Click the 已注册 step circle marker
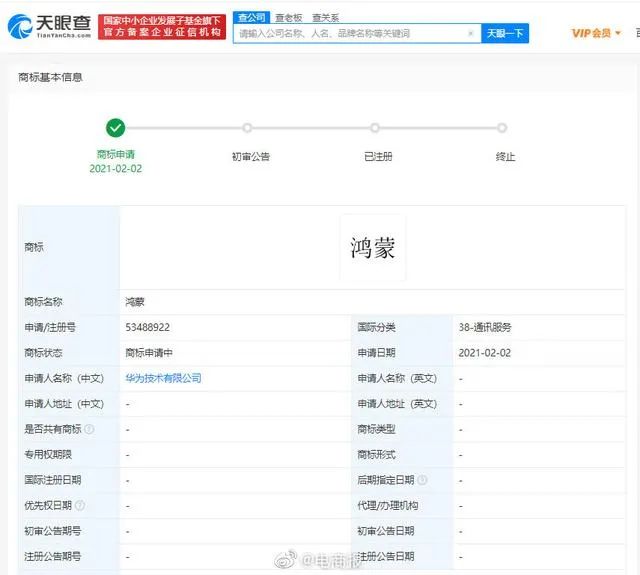The height and width of the screenshot is (575, 640). [375, 128]
